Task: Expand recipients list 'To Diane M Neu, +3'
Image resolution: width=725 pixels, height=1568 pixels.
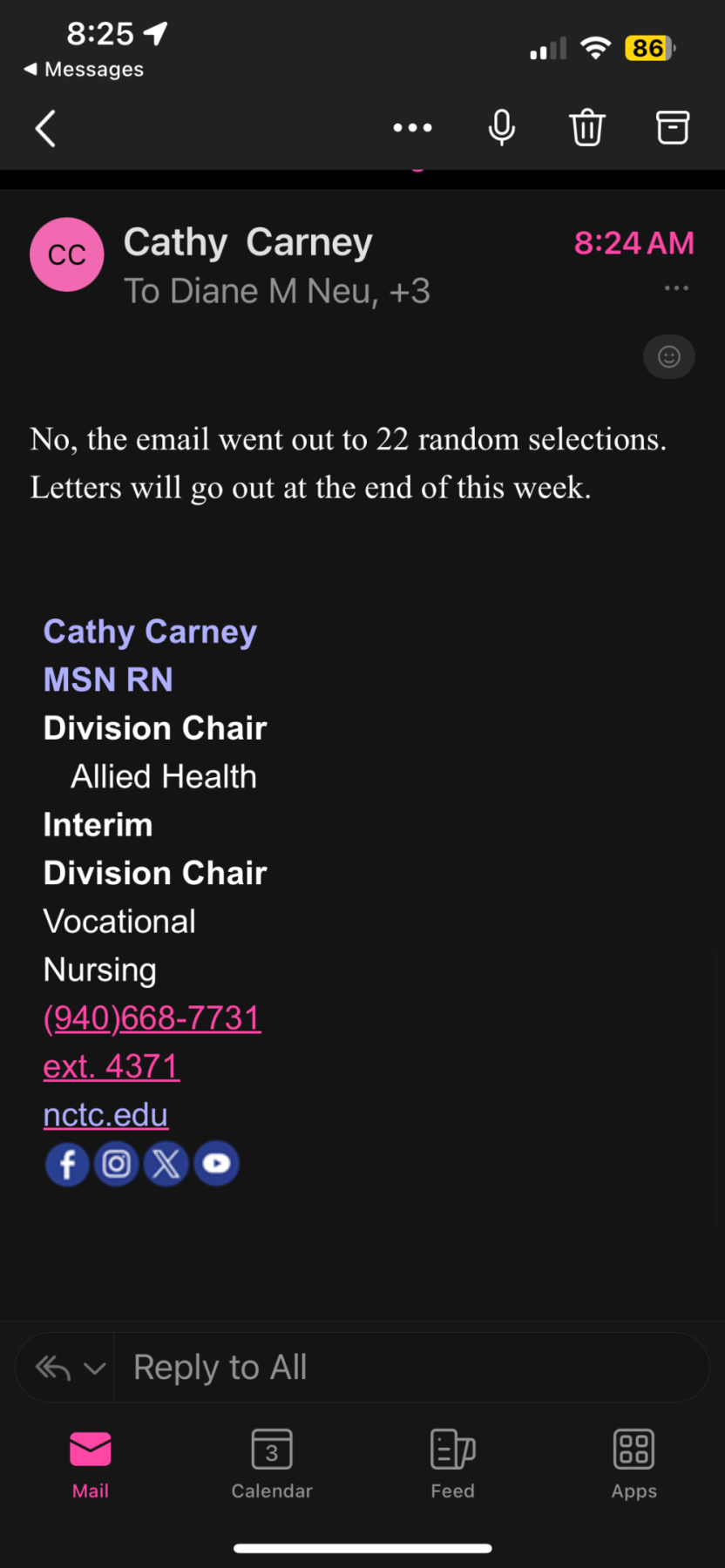Action: tap(277, 291)
